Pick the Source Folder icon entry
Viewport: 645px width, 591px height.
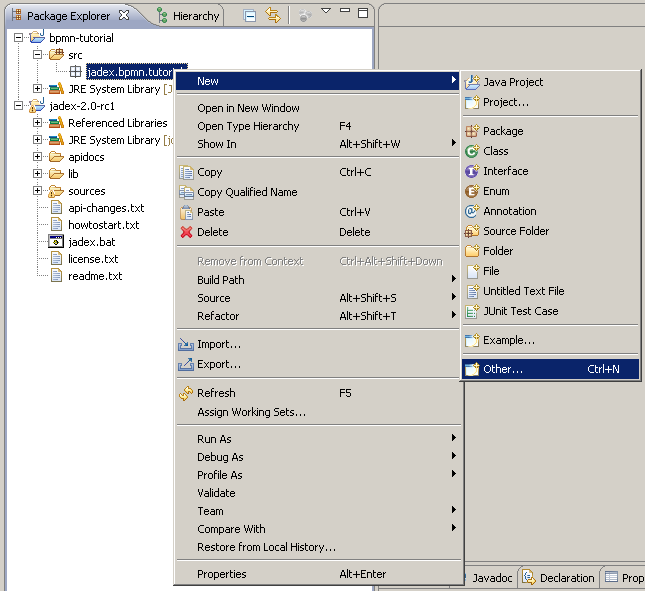coord(473,231)
